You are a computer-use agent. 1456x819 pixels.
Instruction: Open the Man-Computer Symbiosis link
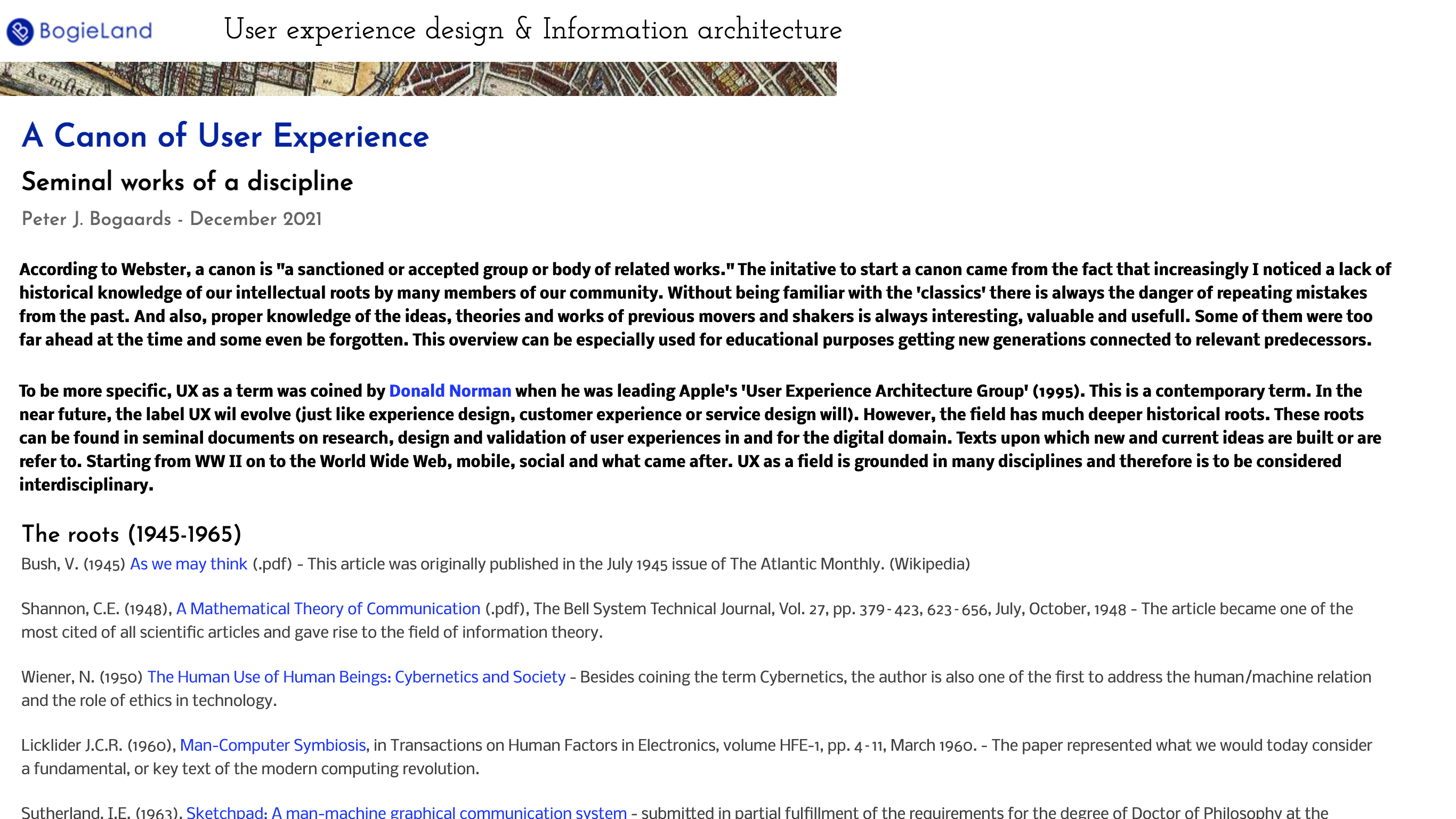point(272,745)
